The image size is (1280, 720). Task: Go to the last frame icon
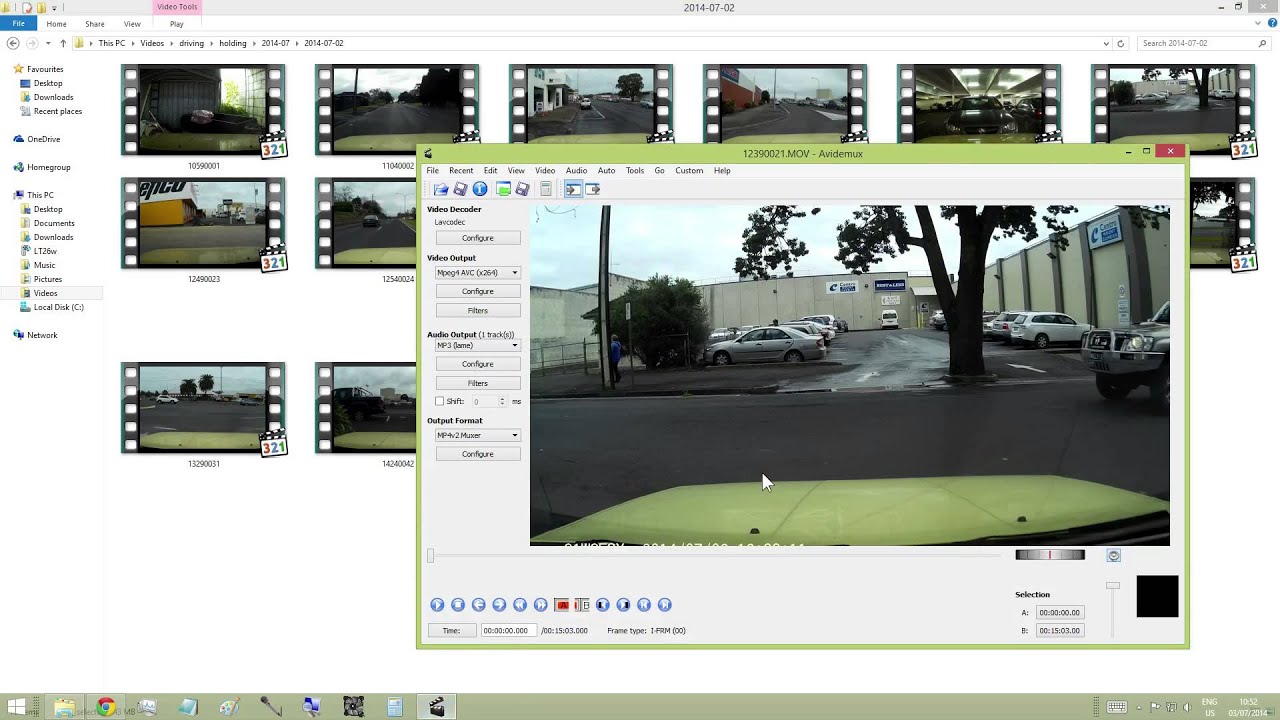pyautogui.click(x=665, y=605)
